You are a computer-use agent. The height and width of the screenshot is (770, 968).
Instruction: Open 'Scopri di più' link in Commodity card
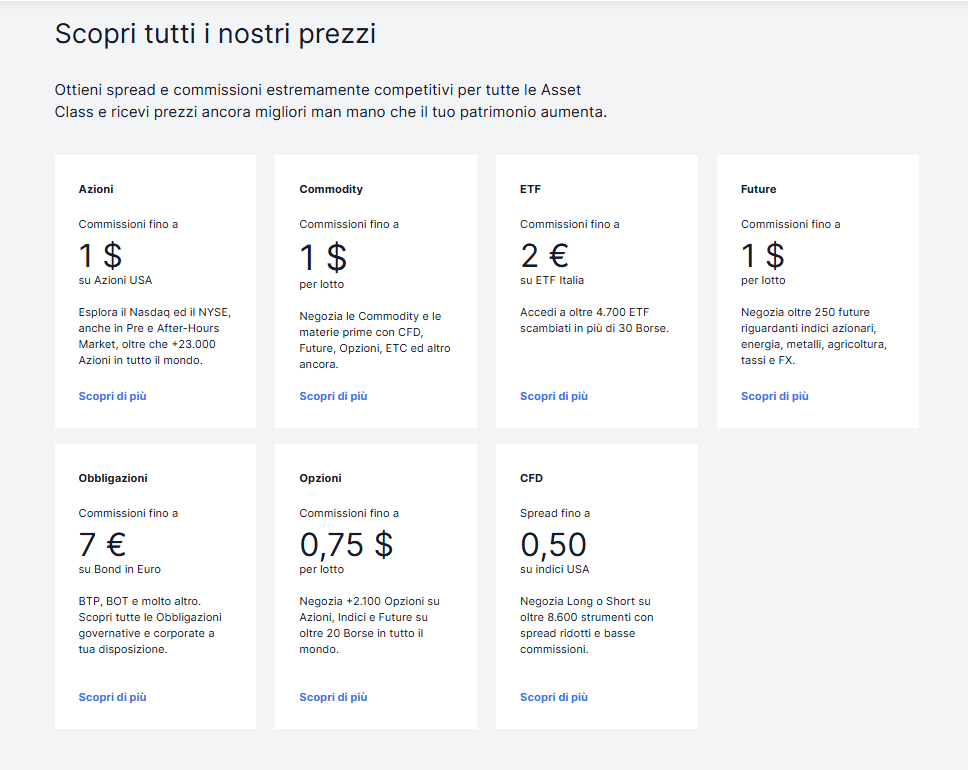point(333,396)
